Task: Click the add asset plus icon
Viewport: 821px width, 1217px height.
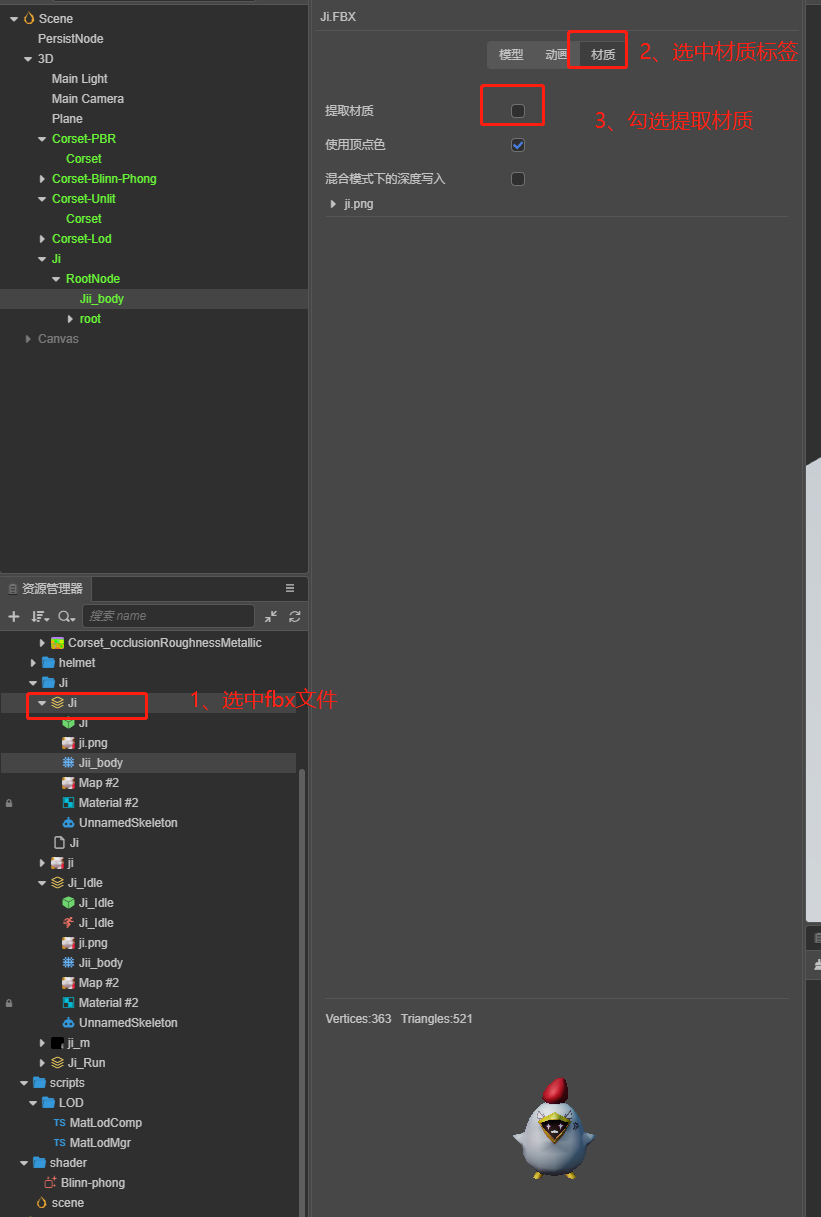Action: pyautogui.click(x=14, y=616)
